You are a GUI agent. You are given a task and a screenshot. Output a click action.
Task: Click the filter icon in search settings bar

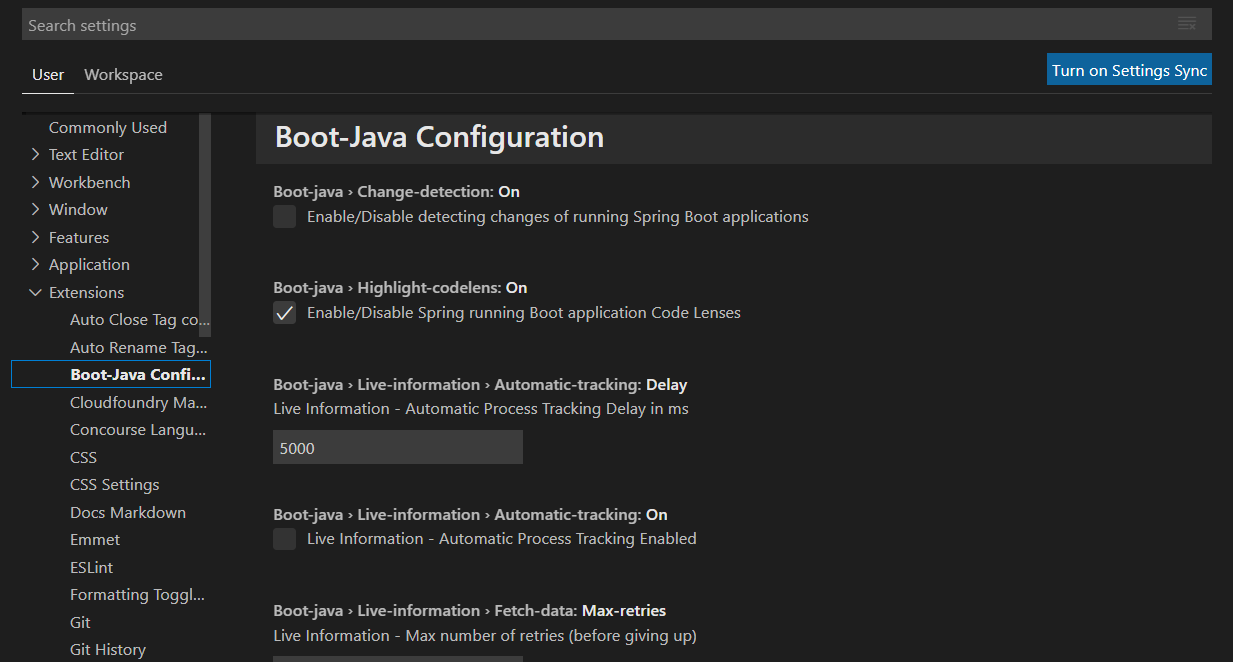click(x=1186, y=24)
